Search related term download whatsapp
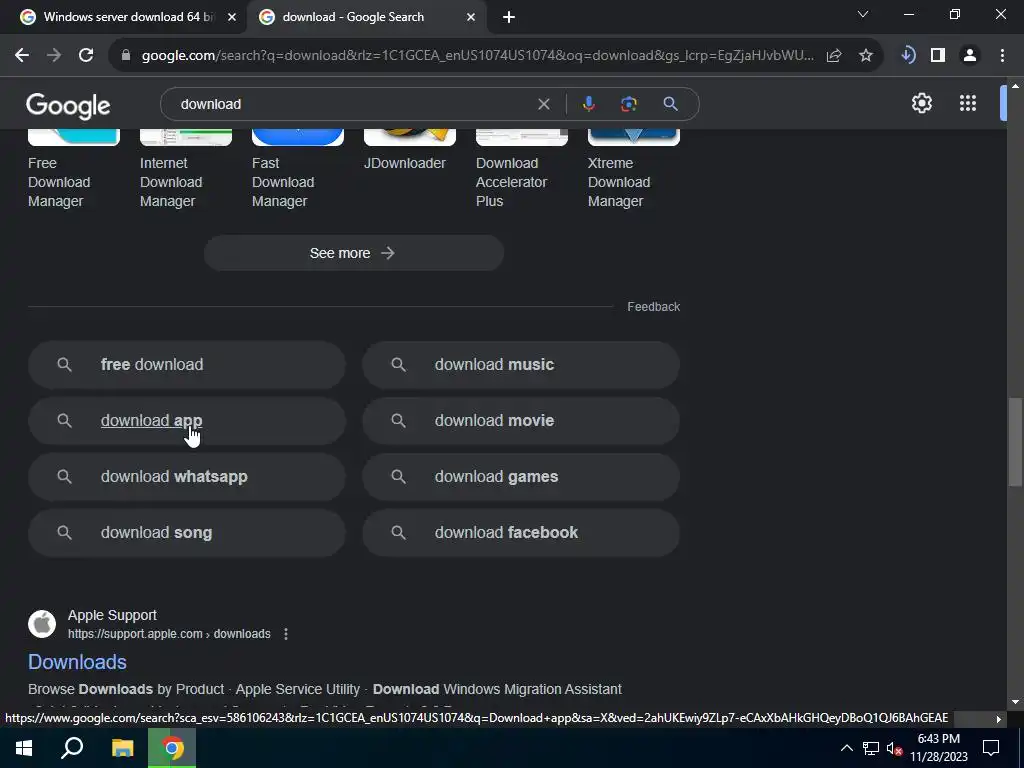This screenshot has width=1024, height=768. coord(186,477)
